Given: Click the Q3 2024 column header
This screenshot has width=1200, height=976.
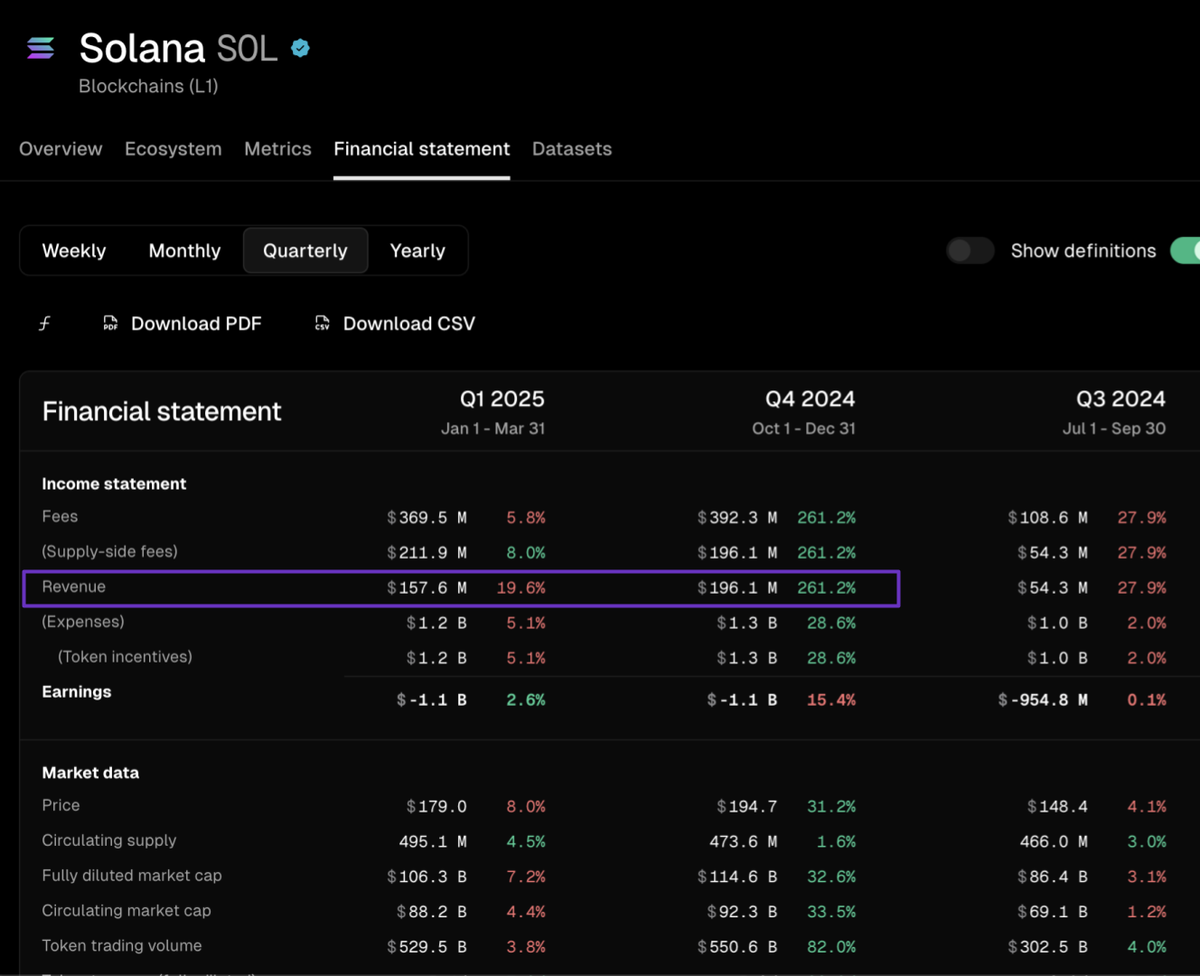Looking at the screenshot, I should [x=1121, y=400].
